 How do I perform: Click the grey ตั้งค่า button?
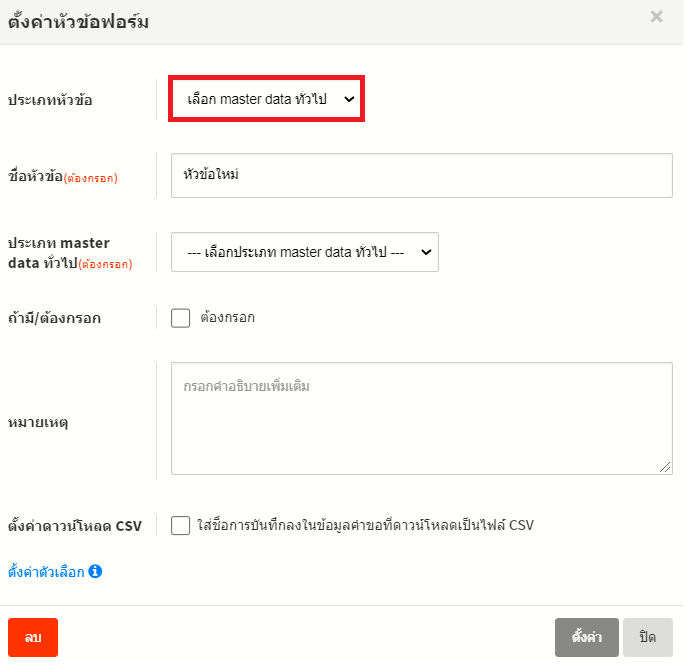coord(585,637)
